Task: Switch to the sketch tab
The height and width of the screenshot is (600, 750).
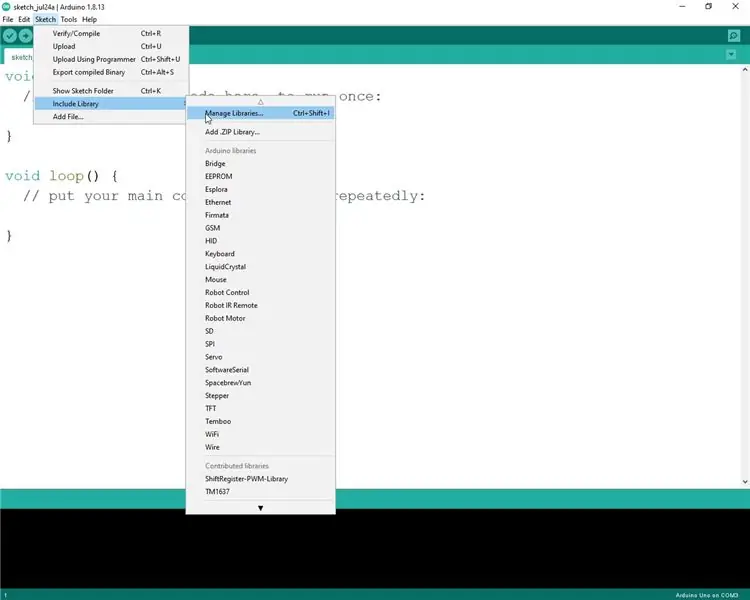Action: 19,57
